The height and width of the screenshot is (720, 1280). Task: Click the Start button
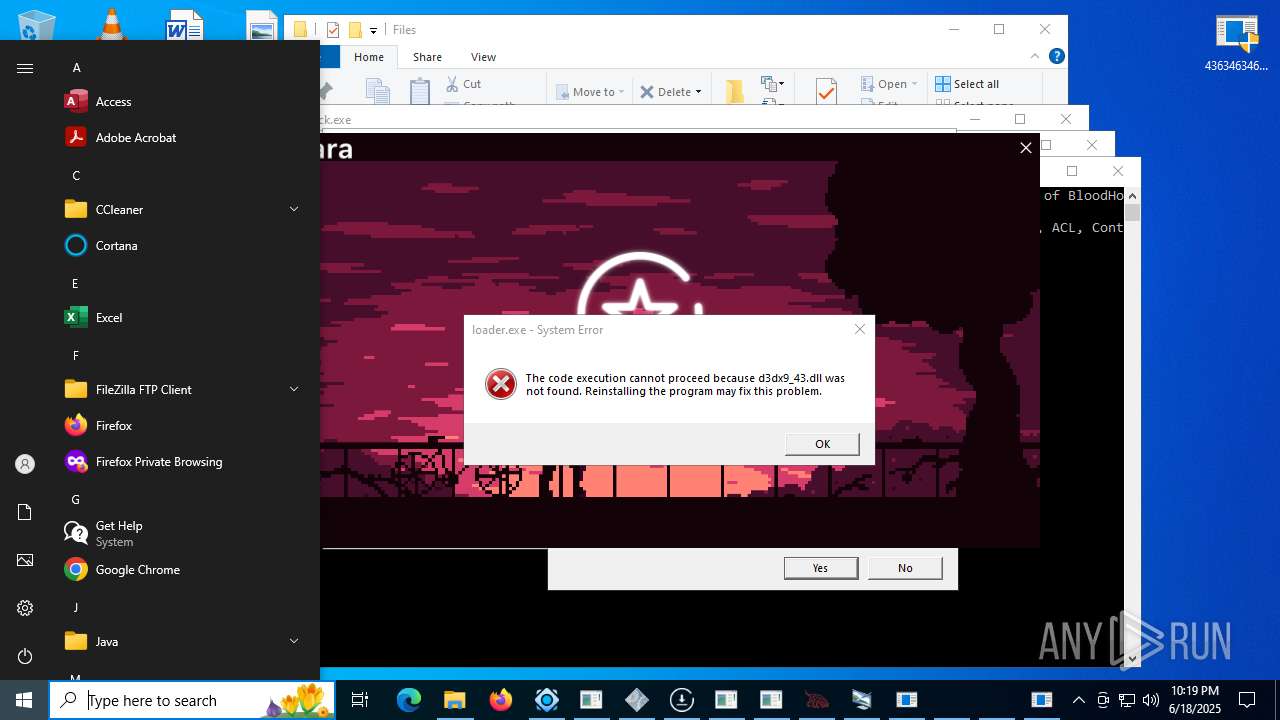24,700
